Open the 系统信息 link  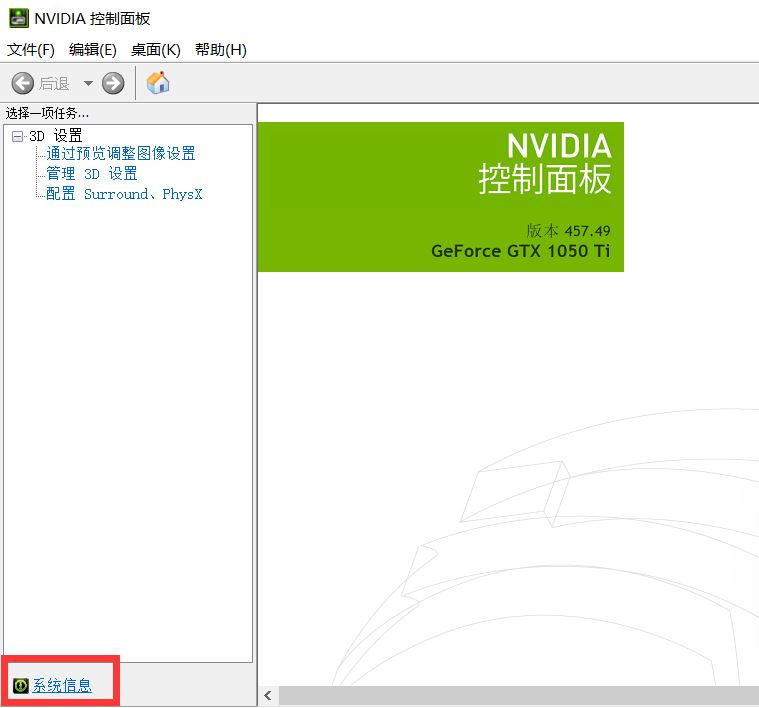(x=62, y=686)
